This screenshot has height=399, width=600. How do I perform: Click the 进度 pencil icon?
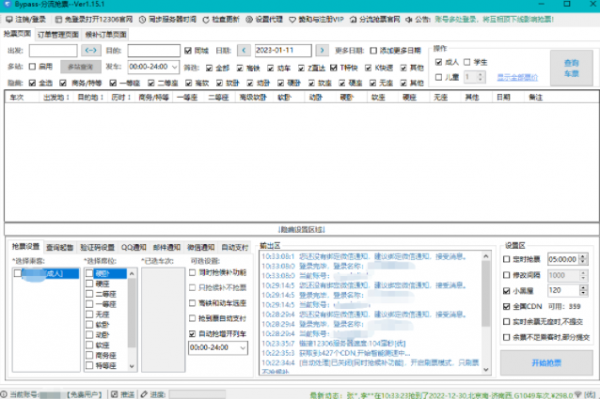(144, 394)
